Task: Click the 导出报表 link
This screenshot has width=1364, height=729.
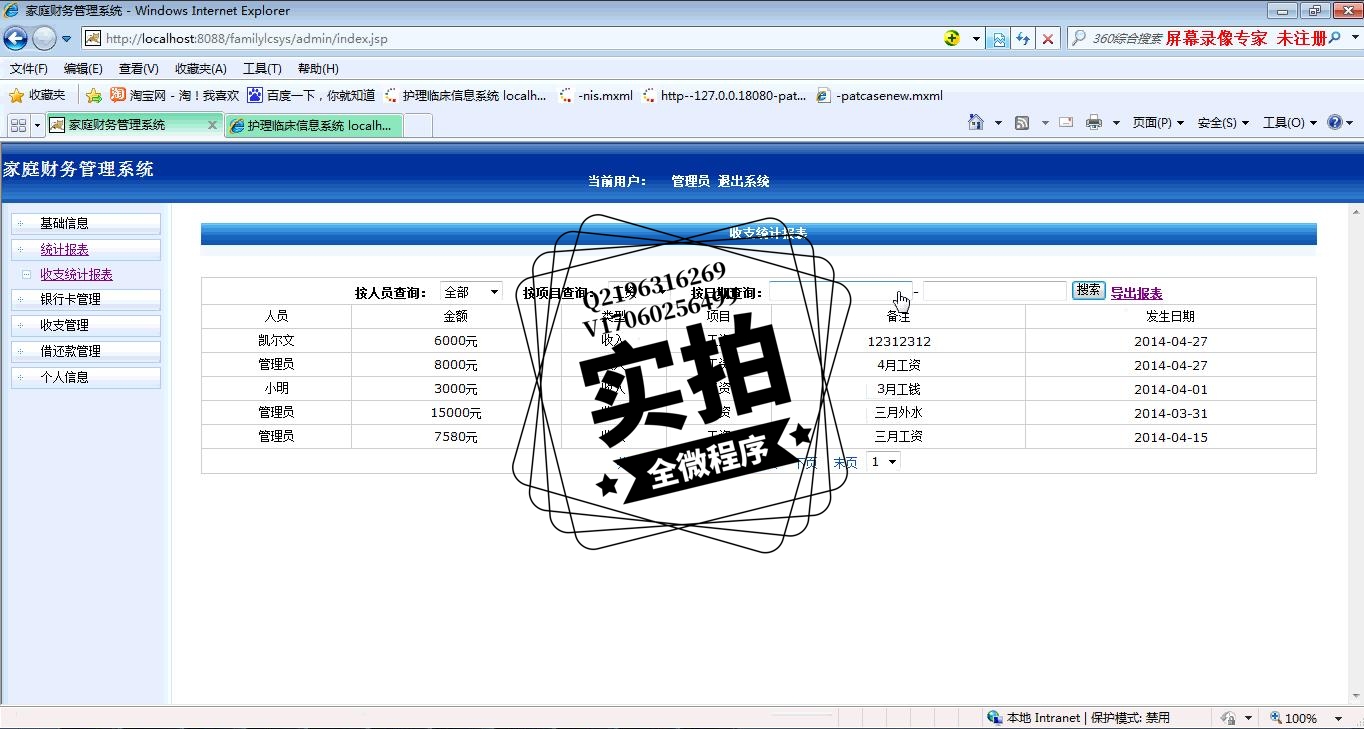Action: (x=1136, y=293)
